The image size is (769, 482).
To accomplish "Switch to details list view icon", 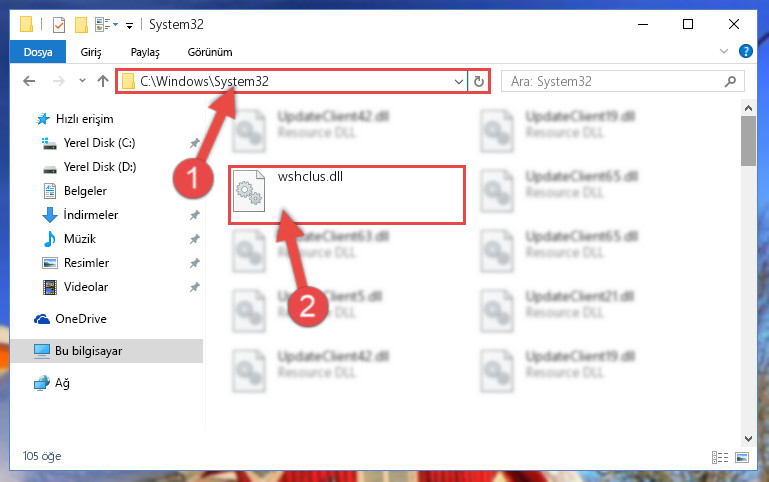I will tap(719, 457).
